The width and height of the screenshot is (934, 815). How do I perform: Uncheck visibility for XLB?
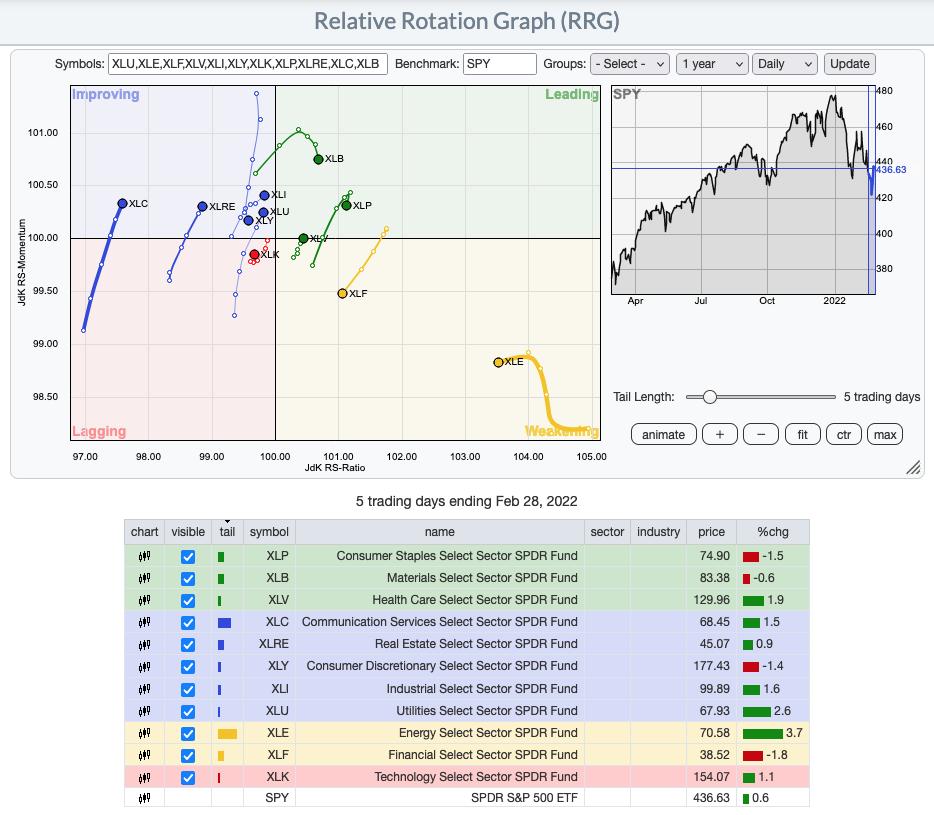point(188,578)
